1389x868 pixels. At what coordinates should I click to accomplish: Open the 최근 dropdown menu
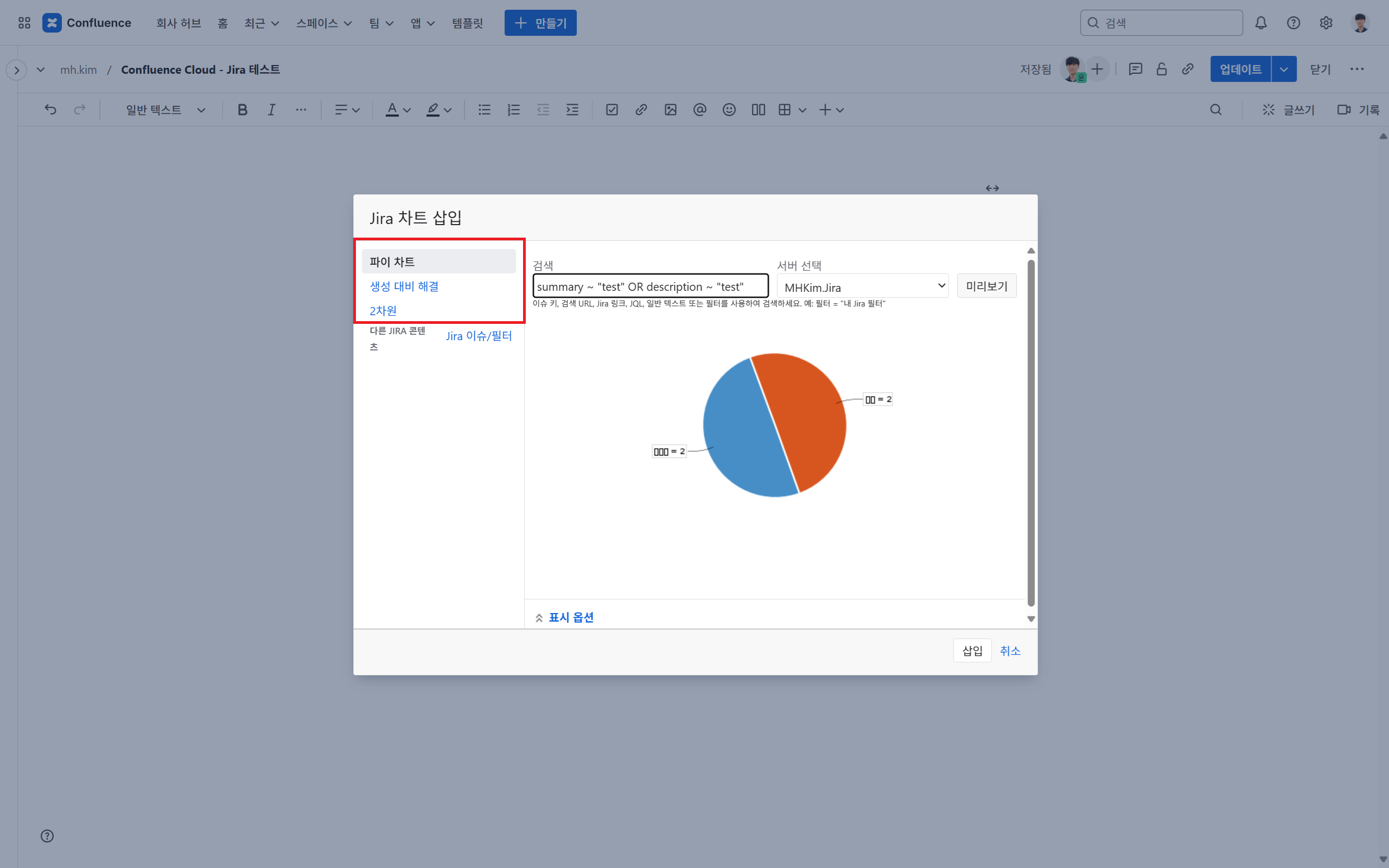tap(262, 23)
